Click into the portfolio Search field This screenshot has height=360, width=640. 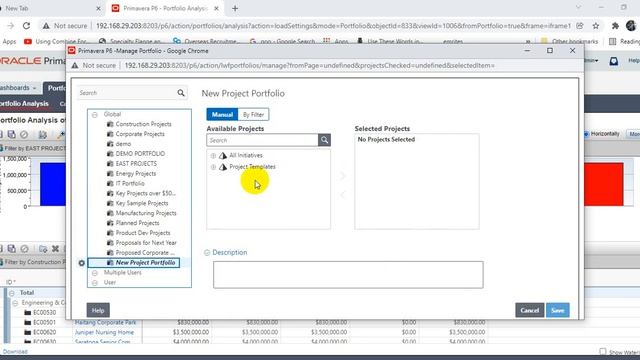pos(127,93)
